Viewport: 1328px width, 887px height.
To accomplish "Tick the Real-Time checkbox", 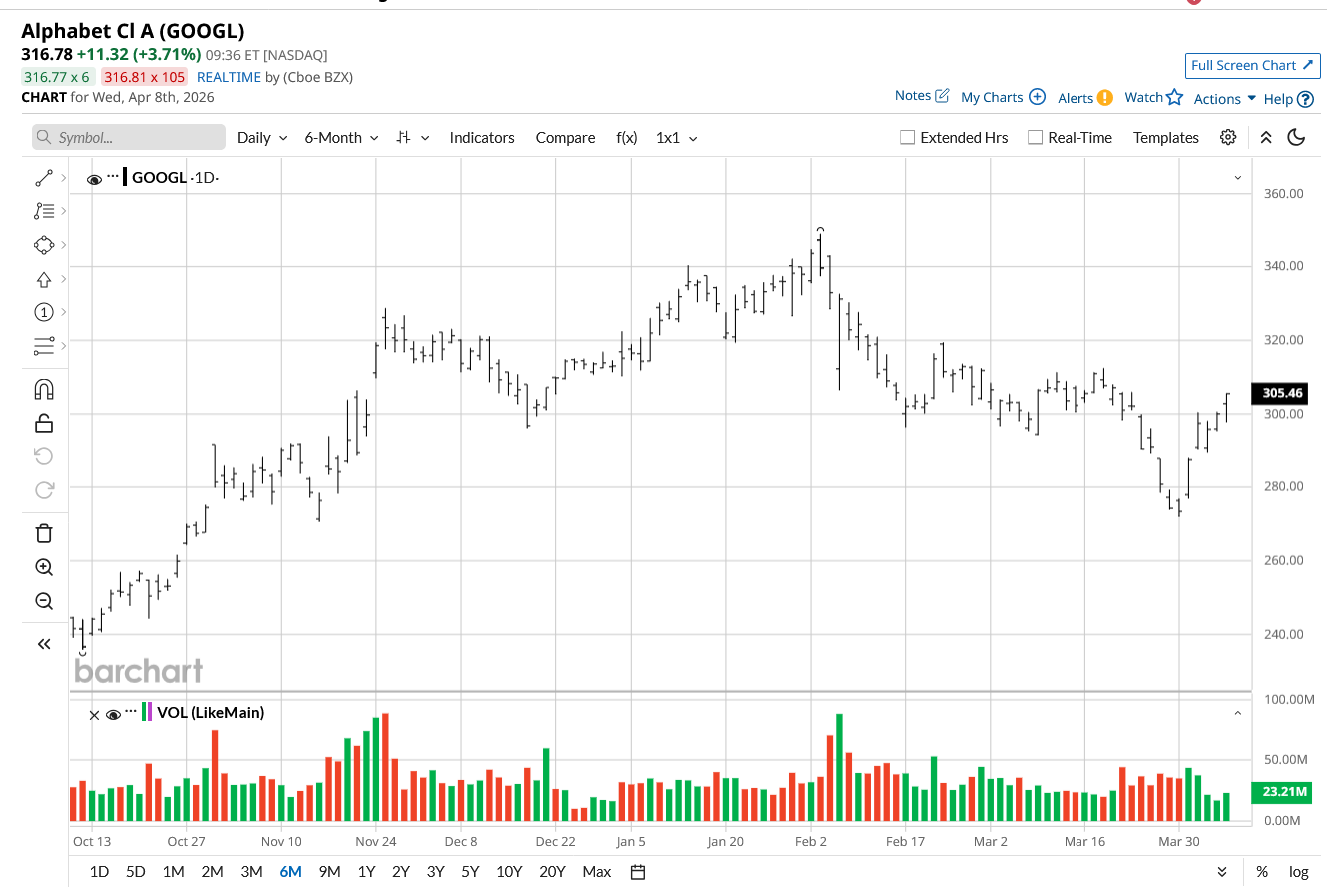I will (x=1036, y=138).
